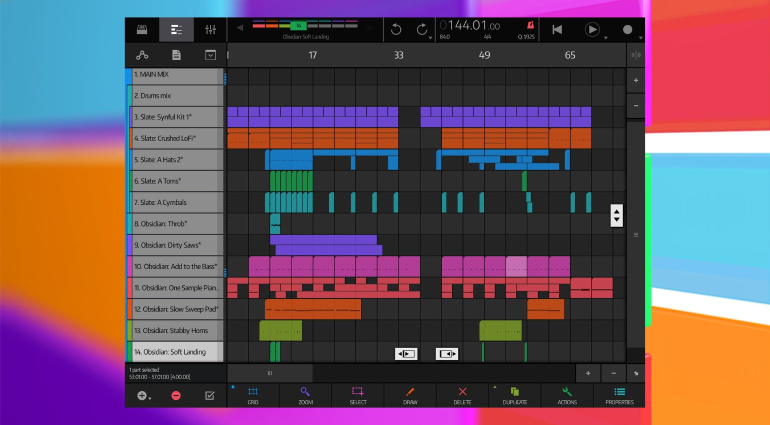Image resolution: width=770 pixels, height=425 pixels.
Task: Activate the Select marquee tool
Action: [358, 395]
